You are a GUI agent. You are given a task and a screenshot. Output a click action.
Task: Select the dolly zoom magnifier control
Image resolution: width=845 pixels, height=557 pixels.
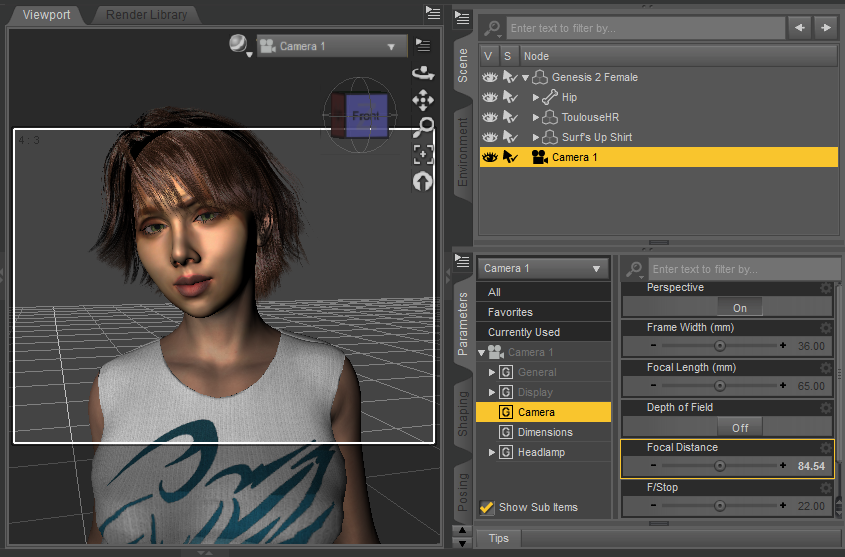424,127
